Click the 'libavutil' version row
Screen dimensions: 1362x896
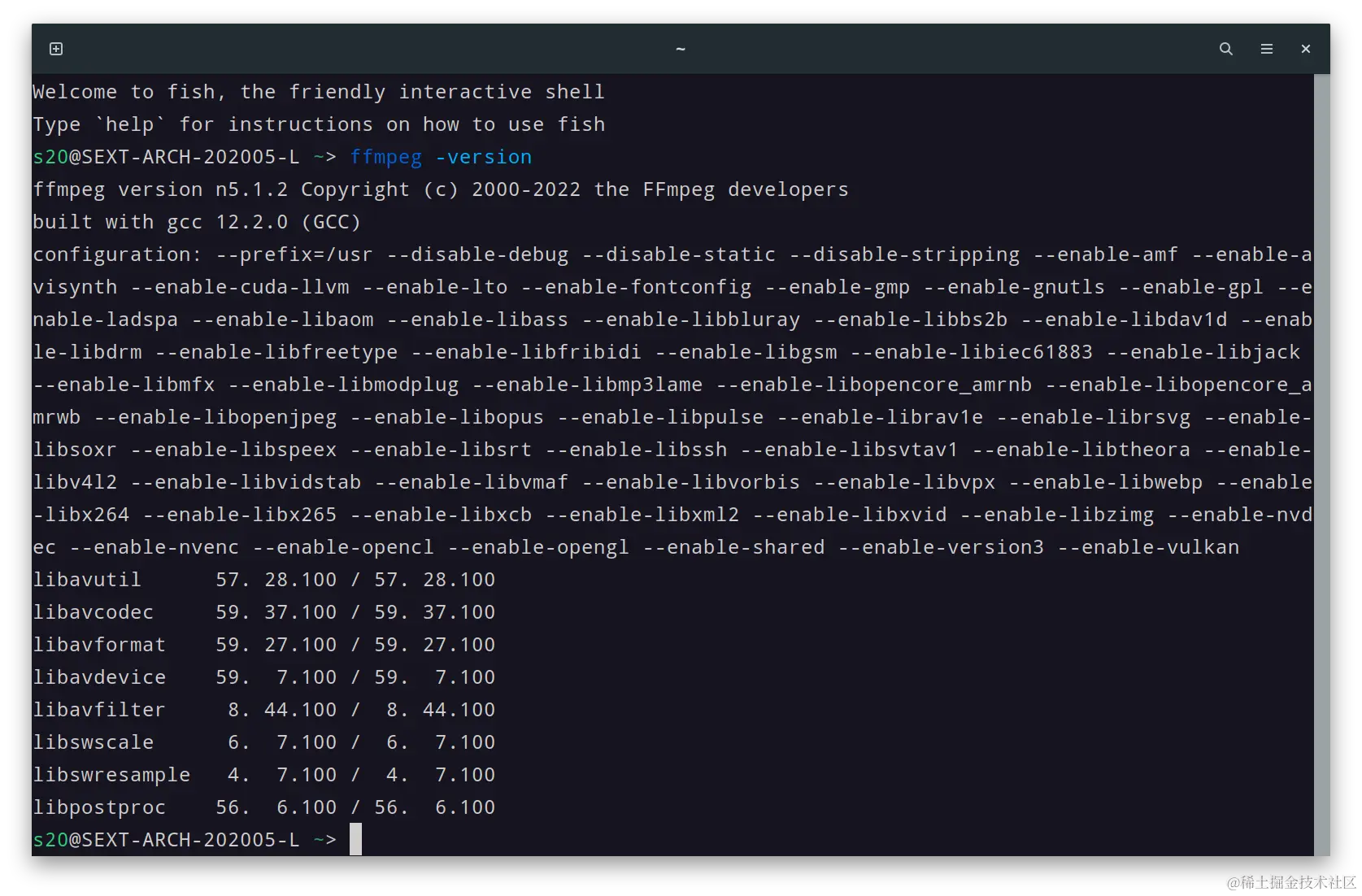click(263, 580)
